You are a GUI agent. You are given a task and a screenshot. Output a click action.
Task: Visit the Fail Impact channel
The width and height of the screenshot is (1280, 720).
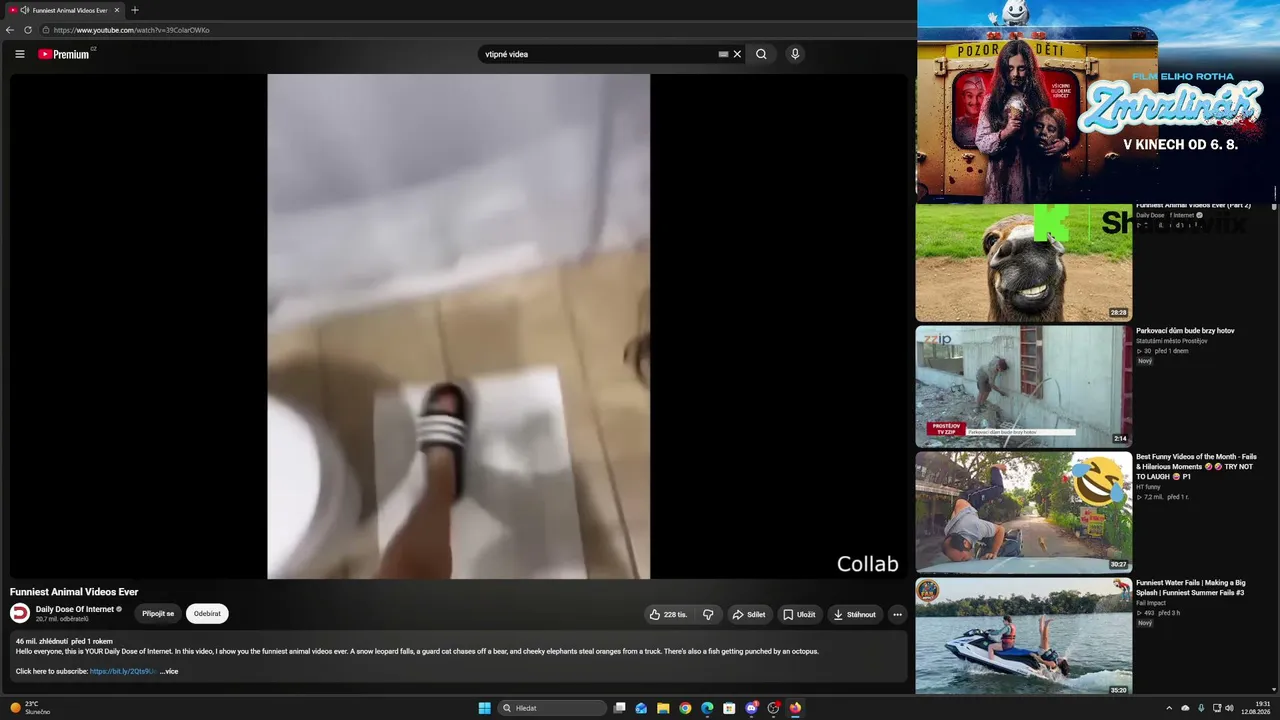(x=1151, y=603)
